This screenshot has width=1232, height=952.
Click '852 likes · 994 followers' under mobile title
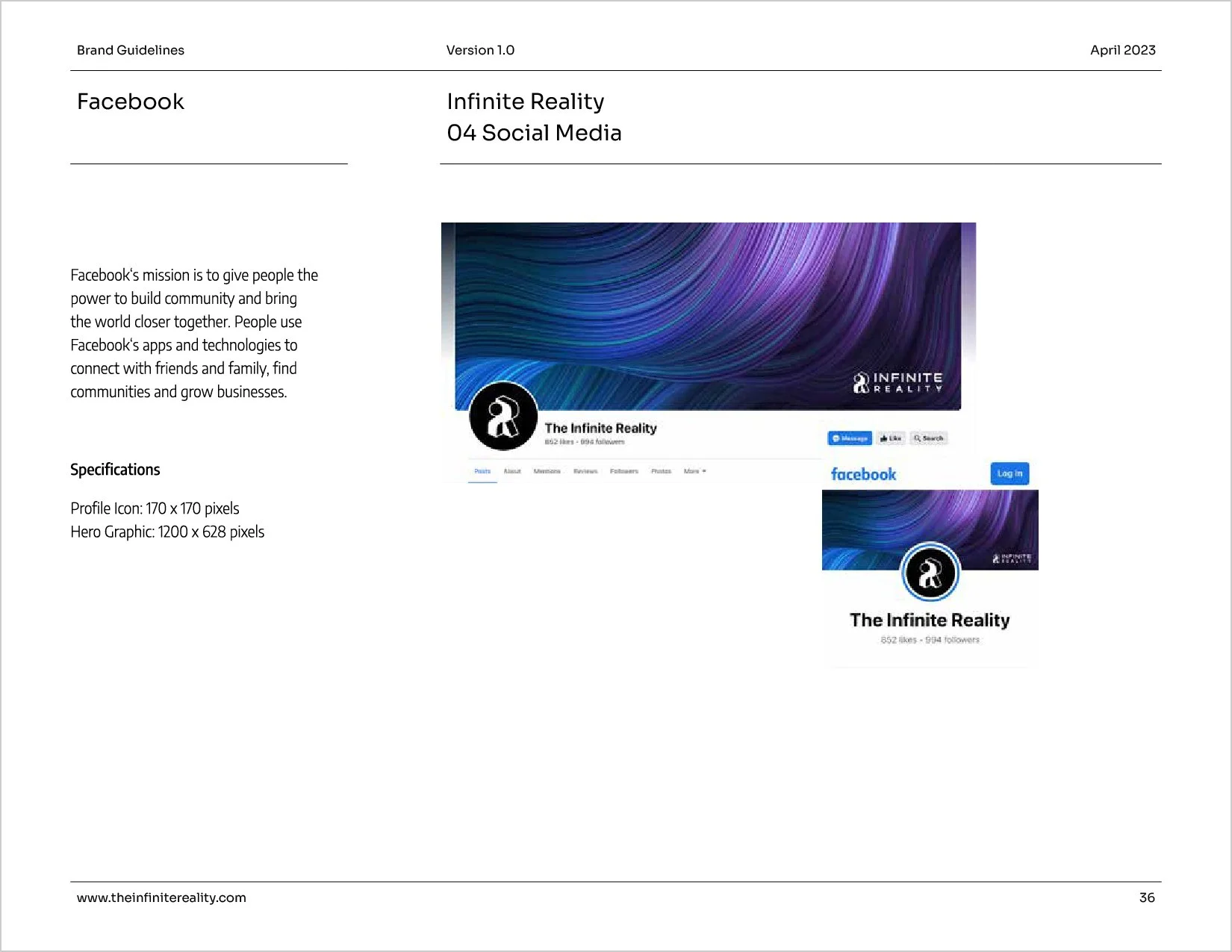click(930, 640)
